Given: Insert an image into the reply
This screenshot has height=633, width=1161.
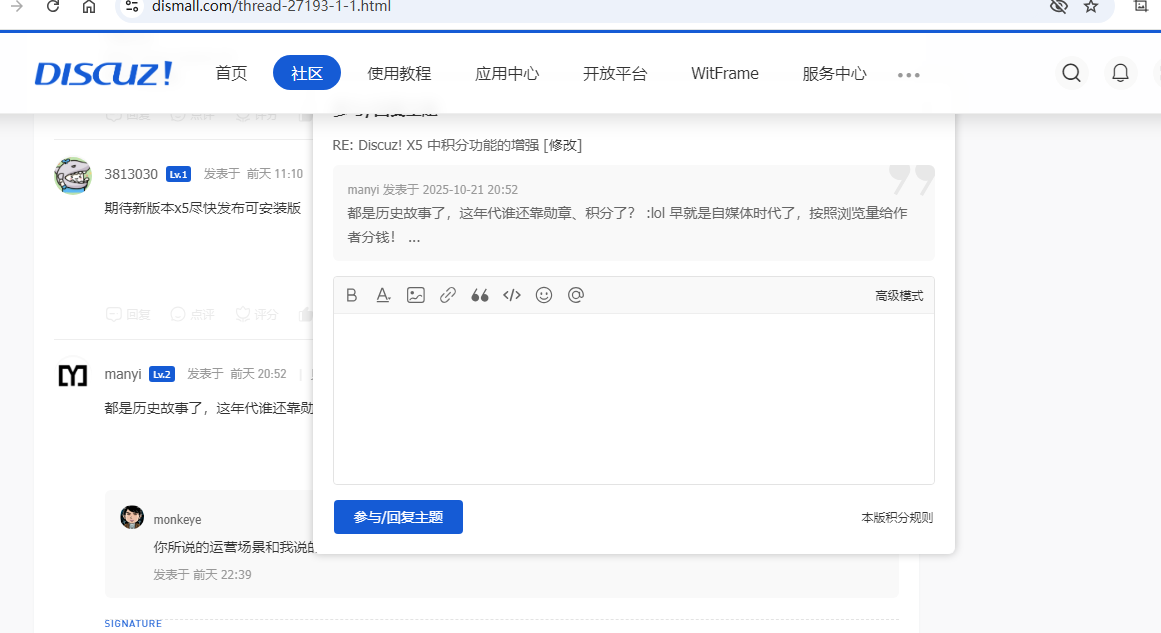Looking at the screenshot, I should click(x=415, y=294).
